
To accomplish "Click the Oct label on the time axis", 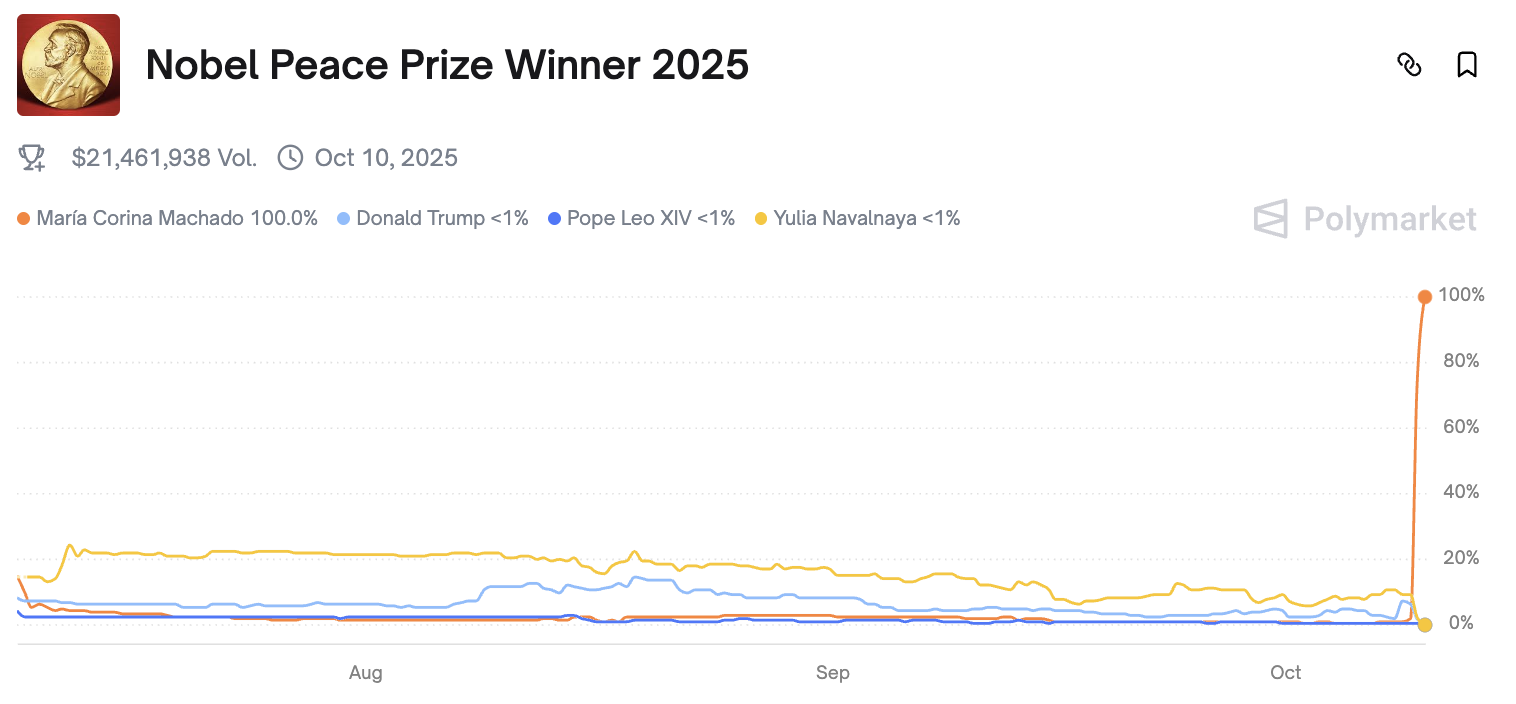I will 1285,672.
